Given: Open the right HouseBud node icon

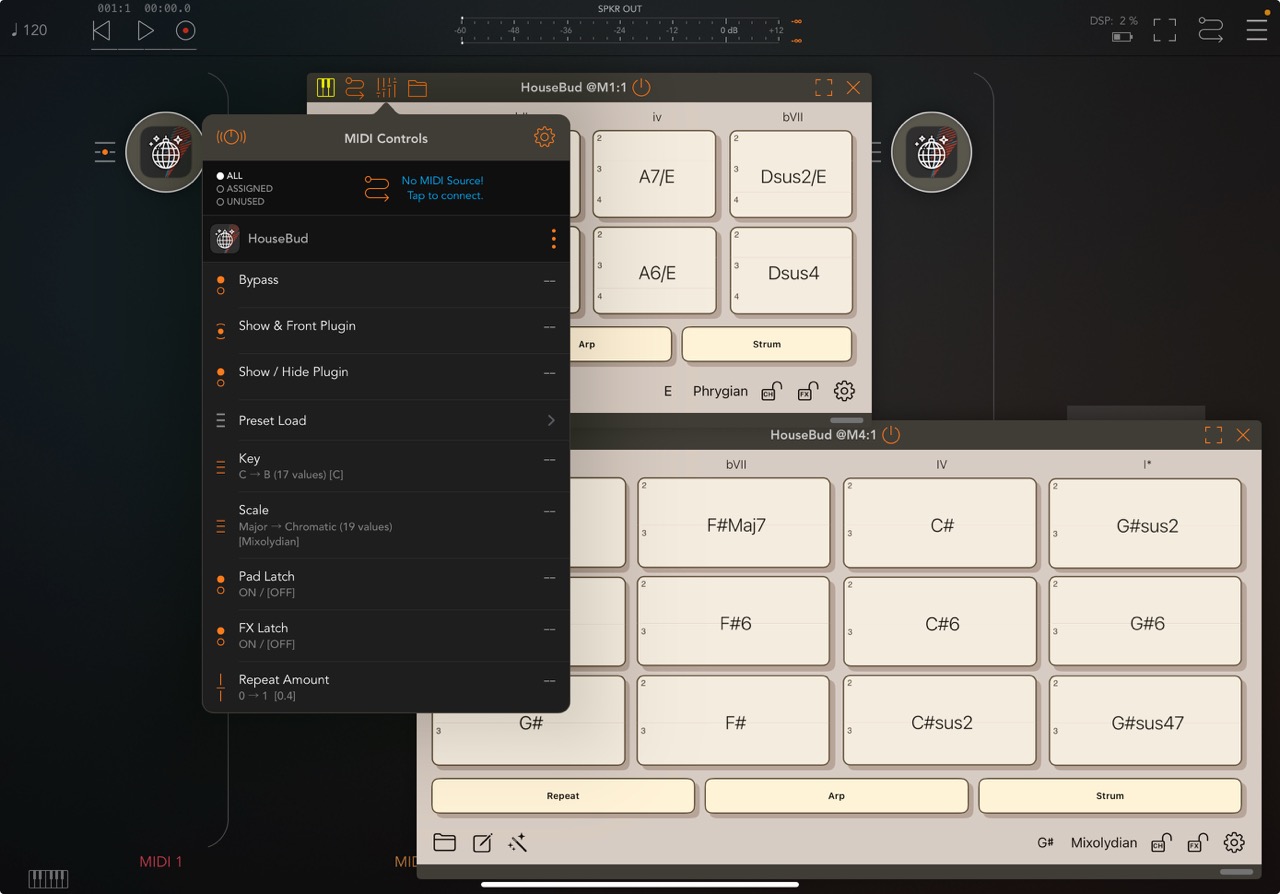Looking at the screenshot, I should click(x=931, y=152).
